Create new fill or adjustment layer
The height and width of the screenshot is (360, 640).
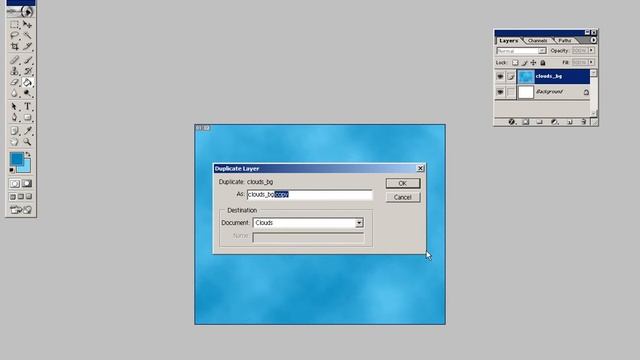click(554, 122)
